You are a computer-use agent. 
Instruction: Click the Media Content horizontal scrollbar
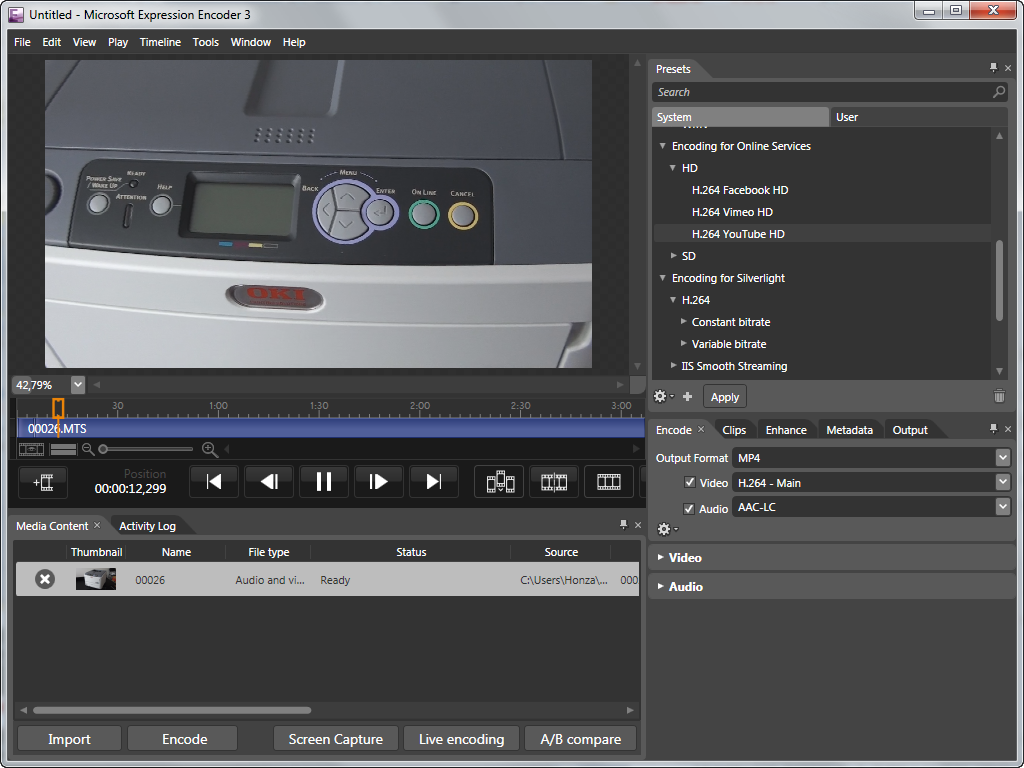tap(172, 710)
